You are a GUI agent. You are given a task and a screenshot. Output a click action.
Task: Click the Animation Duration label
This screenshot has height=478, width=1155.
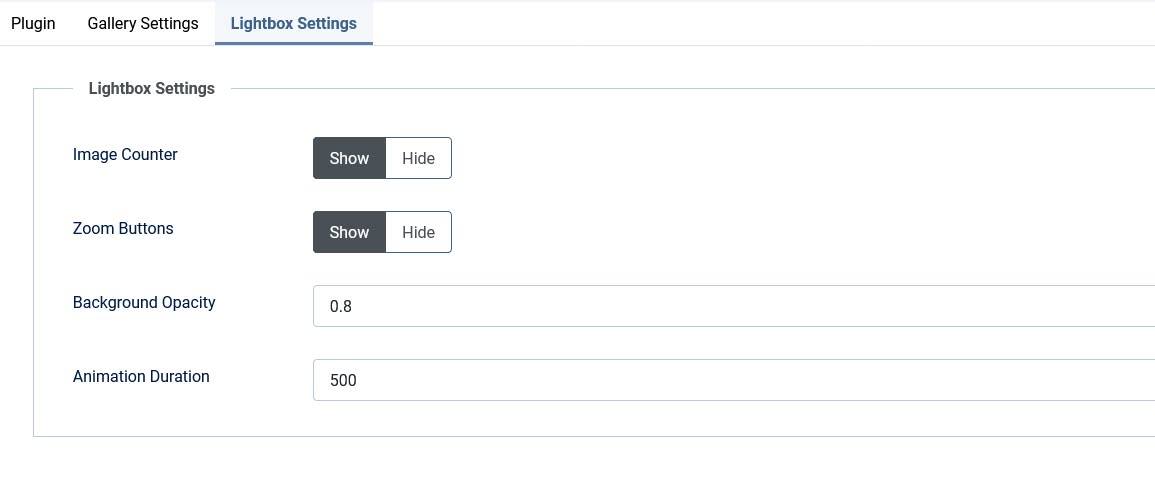141,377
